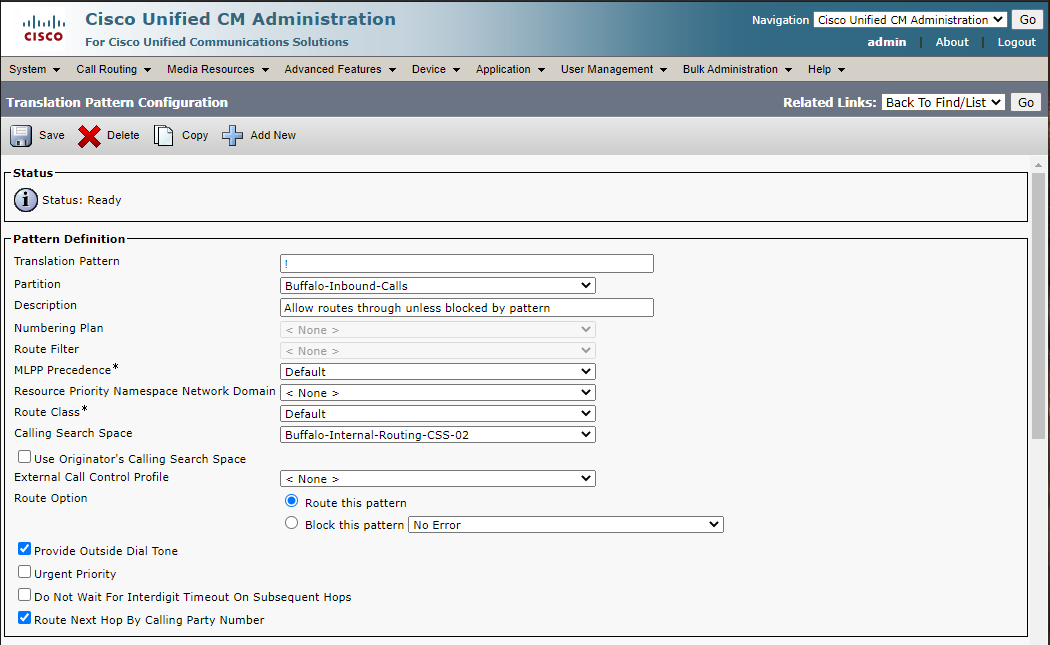Open the MLPP Precedence dropdown
1050x645 pixels.
[438, 372]
